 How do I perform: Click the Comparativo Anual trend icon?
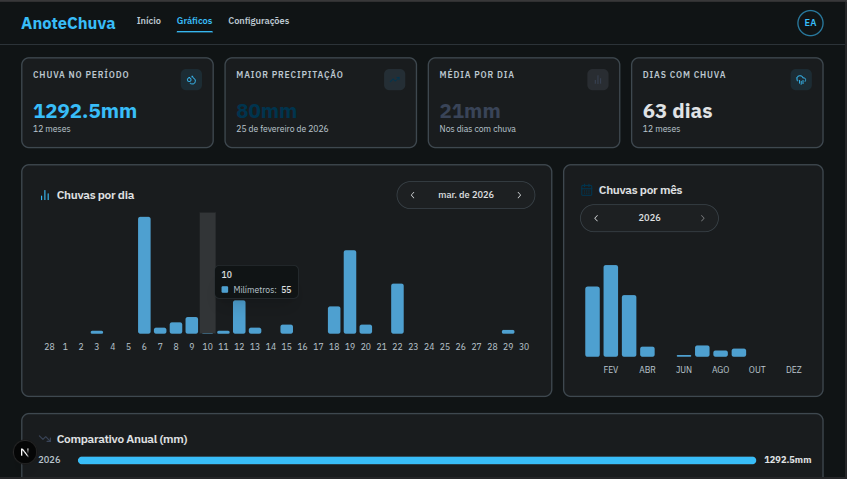coord(45,438)
